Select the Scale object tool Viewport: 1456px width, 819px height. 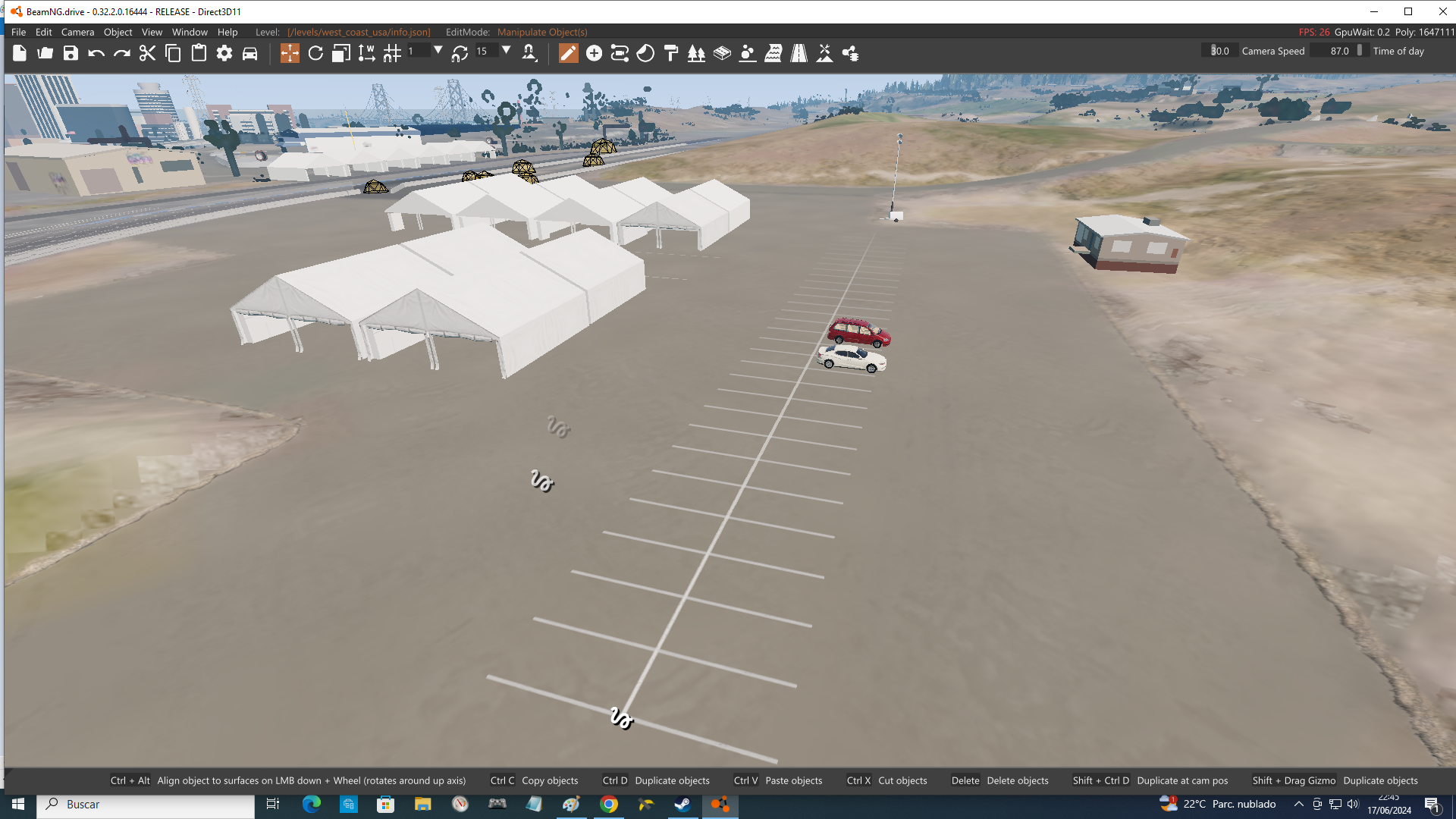tap(341, 53)
